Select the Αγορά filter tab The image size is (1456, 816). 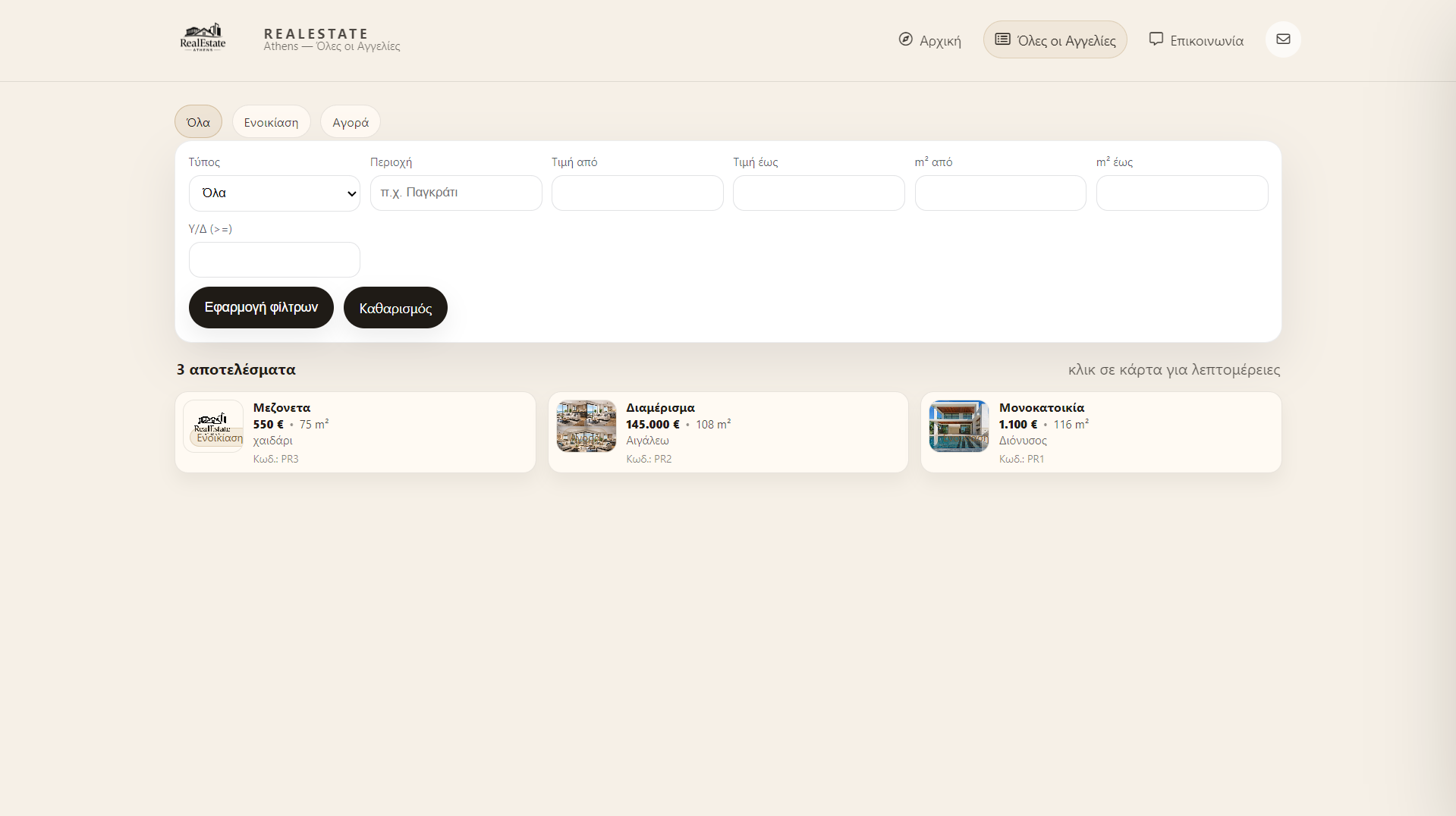tap(350, 122)
